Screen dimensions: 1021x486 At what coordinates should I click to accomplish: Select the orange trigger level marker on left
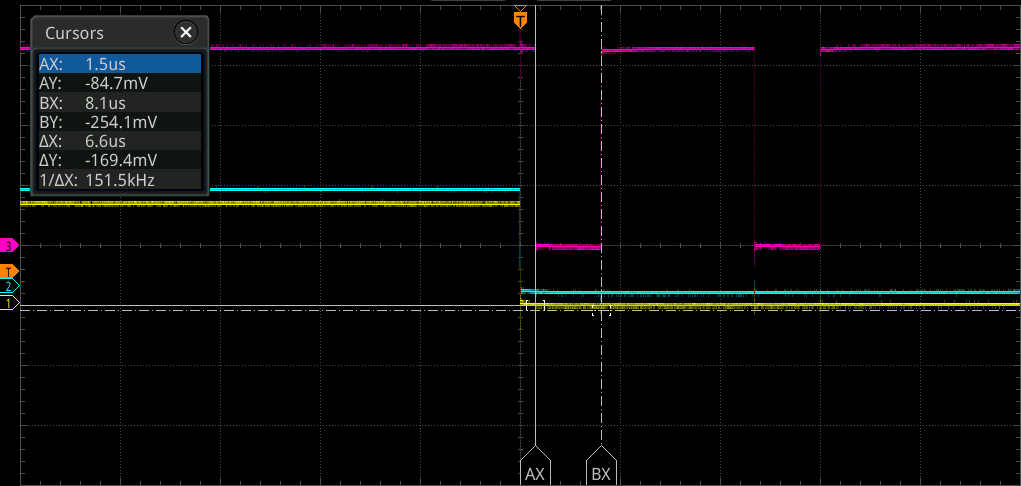click(x=10, y=271)
